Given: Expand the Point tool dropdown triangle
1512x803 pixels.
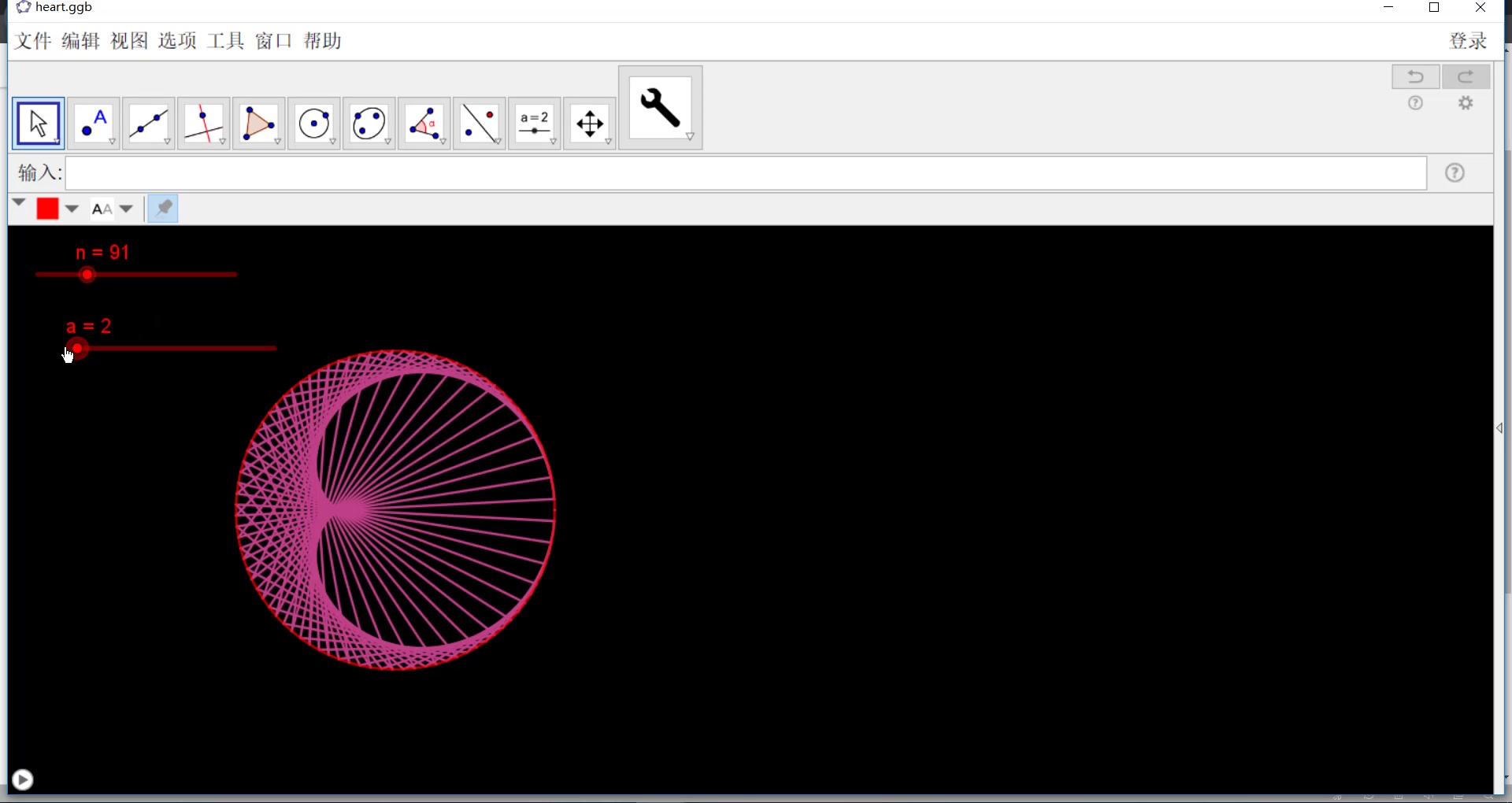Looking at the screenshot, I should click(113, 142).
